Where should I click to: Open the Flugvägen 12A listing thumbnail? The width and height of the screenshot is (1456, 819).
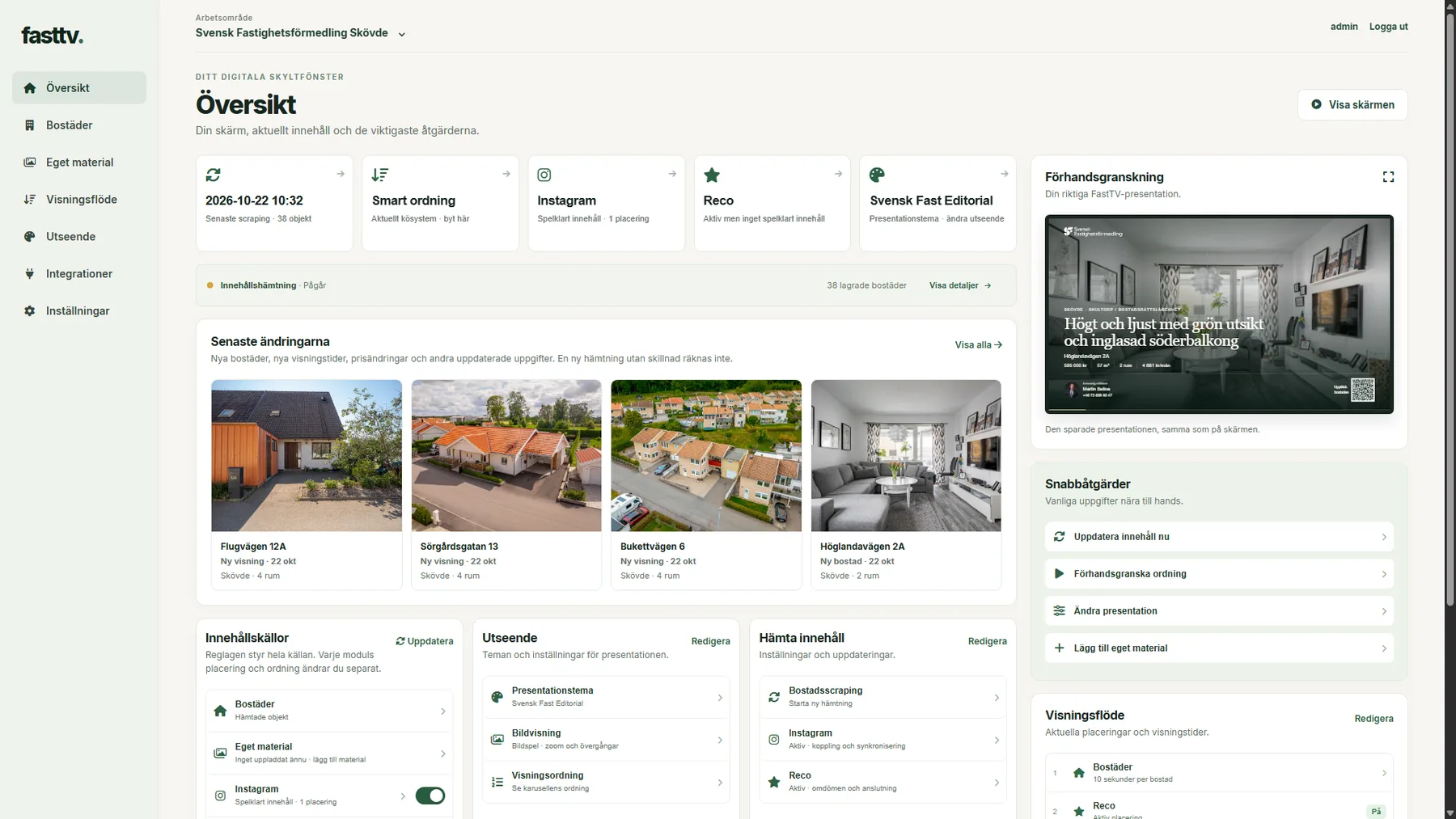pyautogui.click(x=307, y=456)
